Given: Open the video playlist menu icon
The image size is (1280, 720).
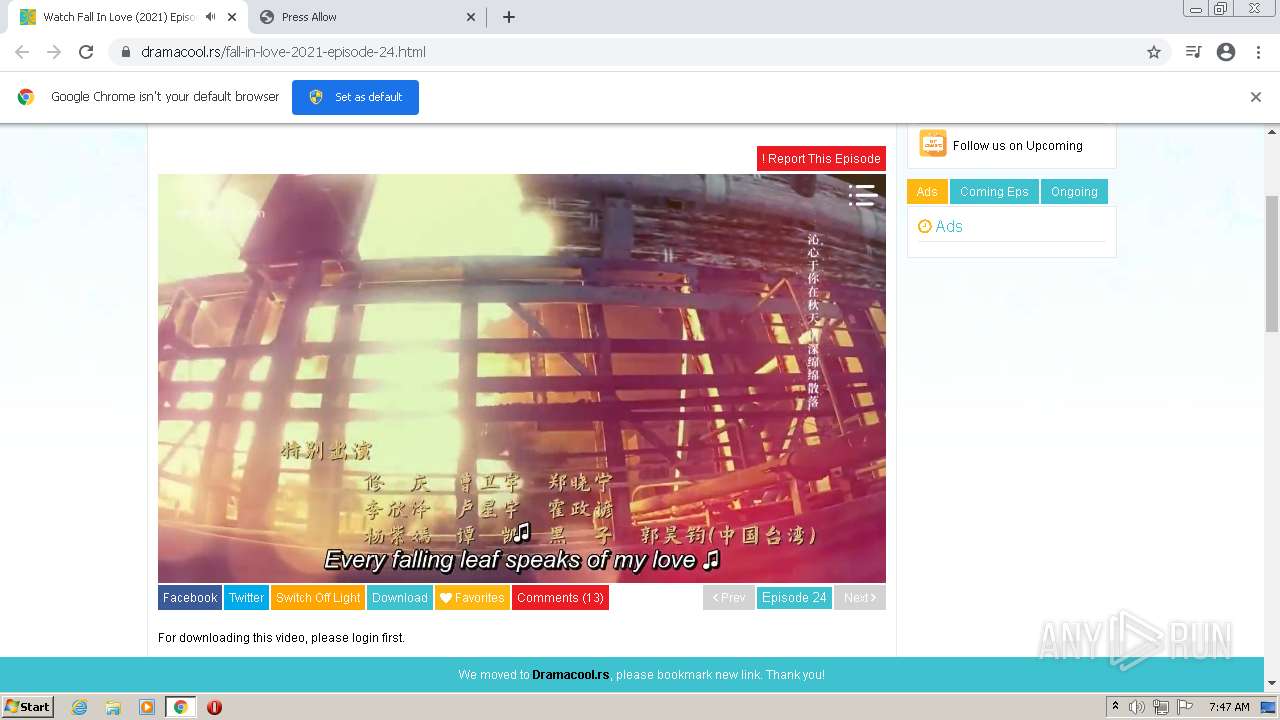Looking at the screenshot, I should [x=862, y=195].
